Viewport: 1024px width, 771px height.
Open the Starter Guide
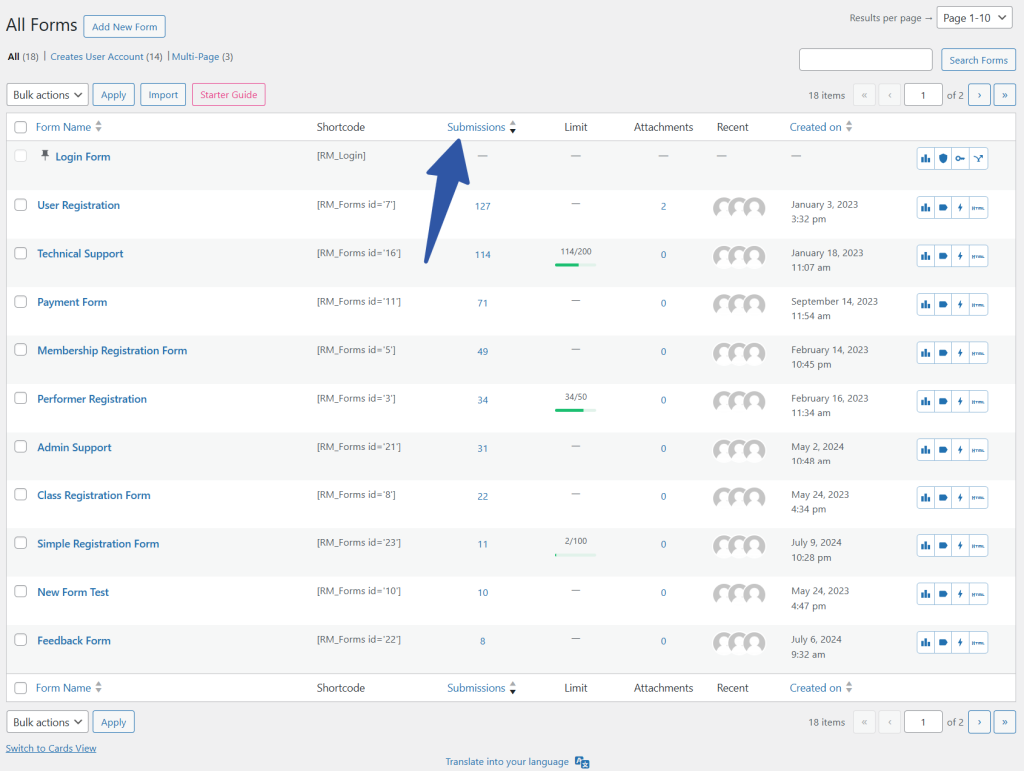pyautogui.click(x=228, y=95)
